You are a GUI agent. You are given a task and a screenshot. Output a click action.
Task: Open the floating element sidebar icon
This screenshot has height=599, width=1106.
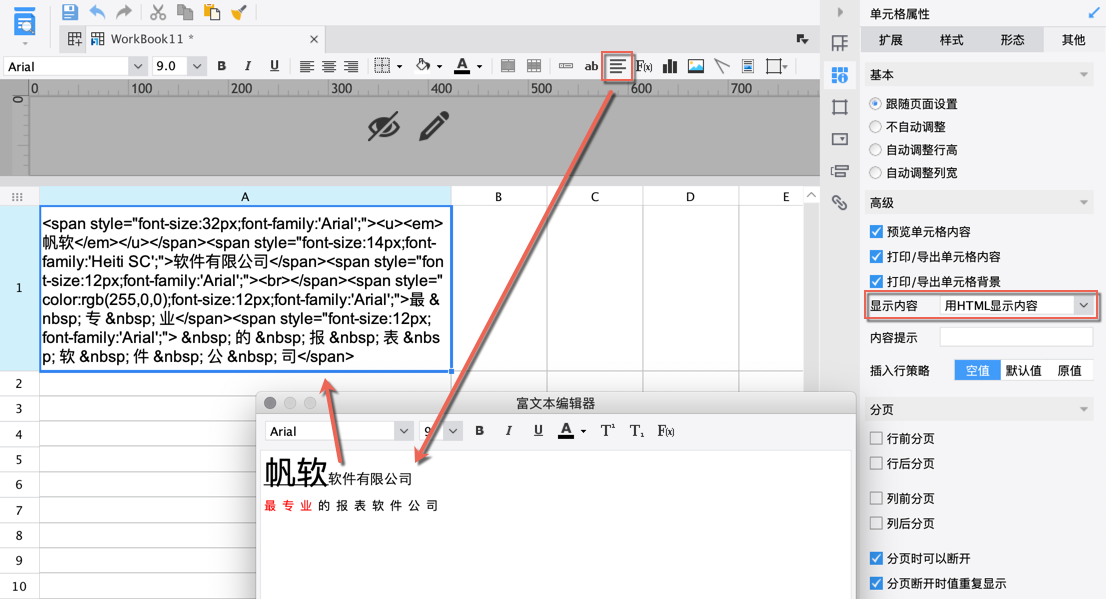[x=839, y=107]
